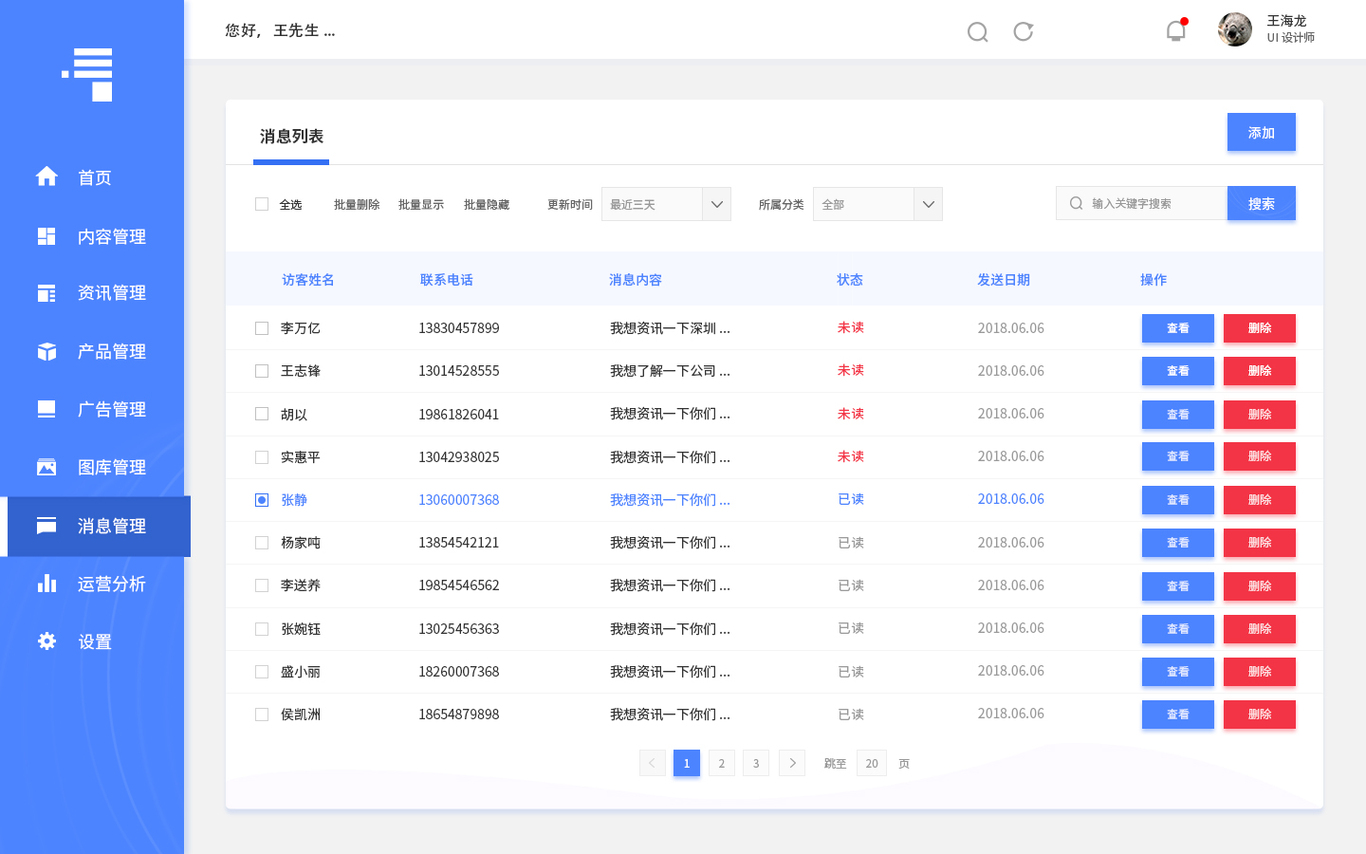Check the box for 侯凯洲
This screenshot has width=1366, height=854.
click(262, 715)
